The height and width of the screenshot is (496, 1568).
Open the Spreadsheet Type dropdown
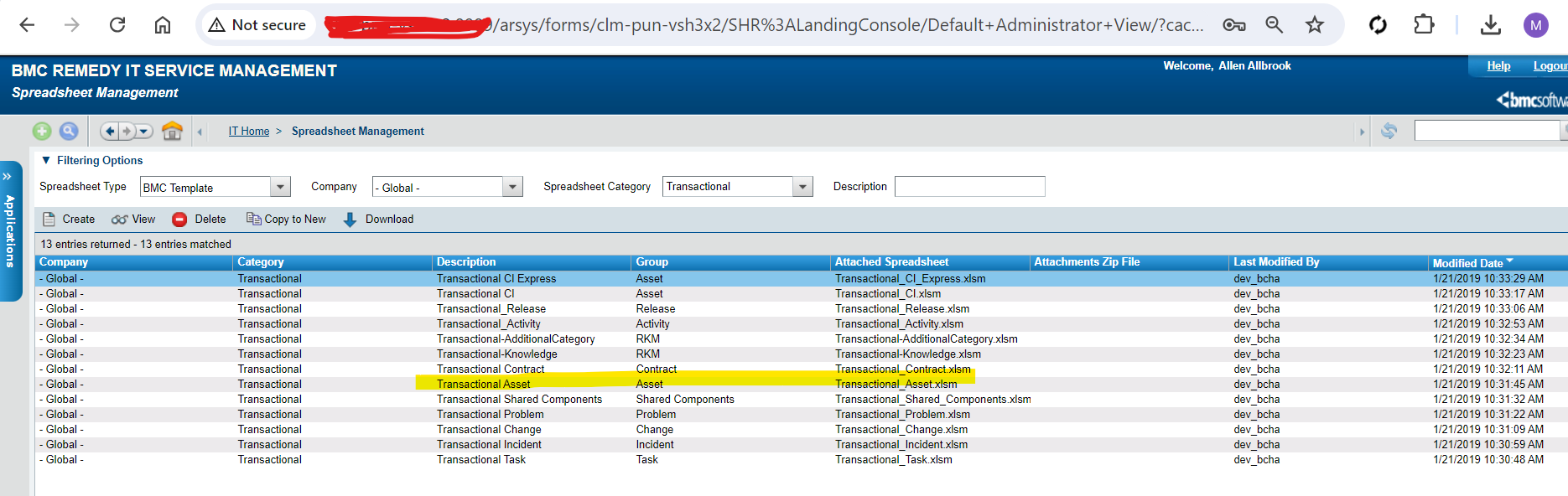281,187
